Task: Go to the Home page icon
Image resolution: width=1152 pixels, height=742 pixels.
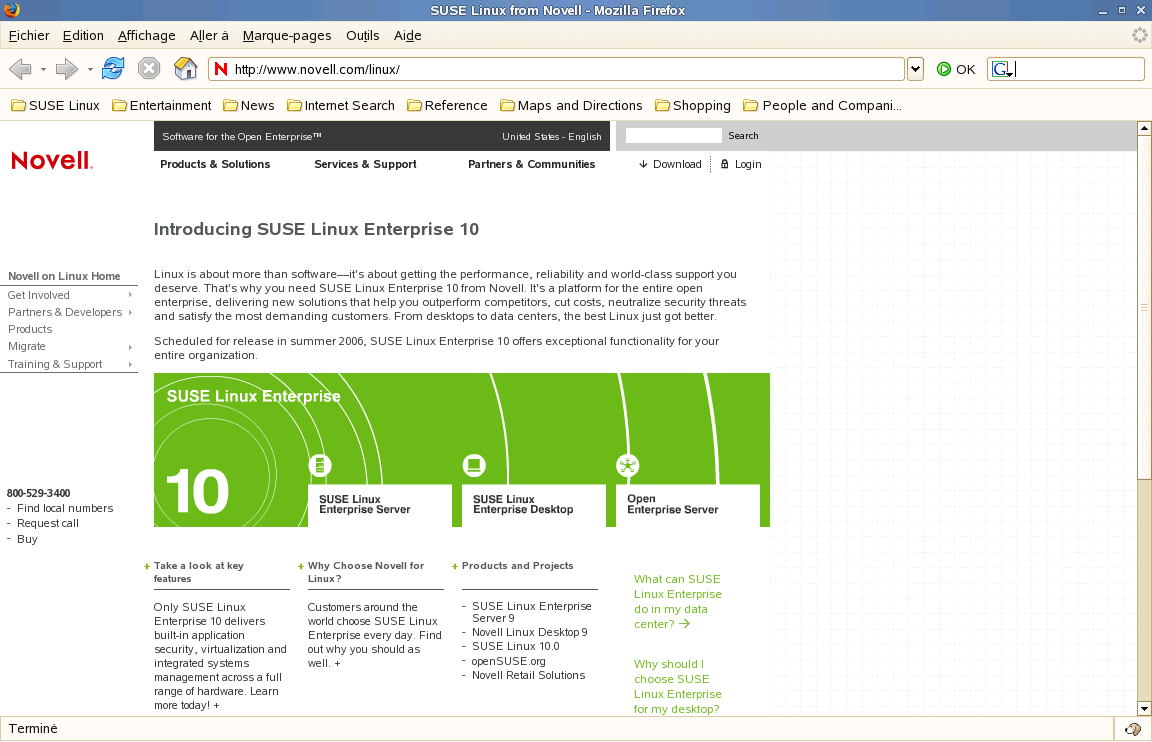Action: (186, 68)
